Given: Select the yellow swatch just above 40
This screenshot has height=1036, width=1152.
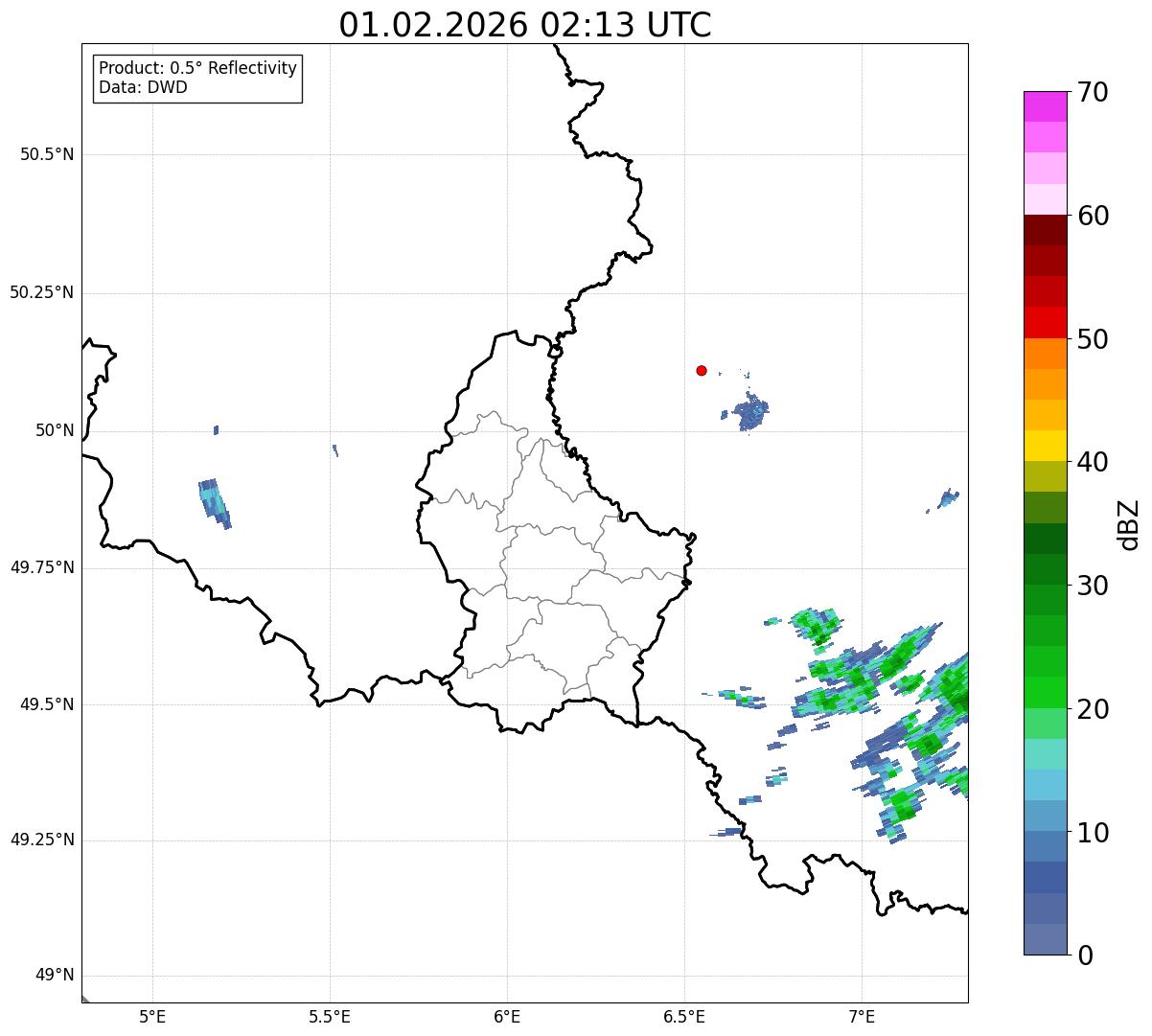Looking at the screenshot, I should coord(1046,446).
